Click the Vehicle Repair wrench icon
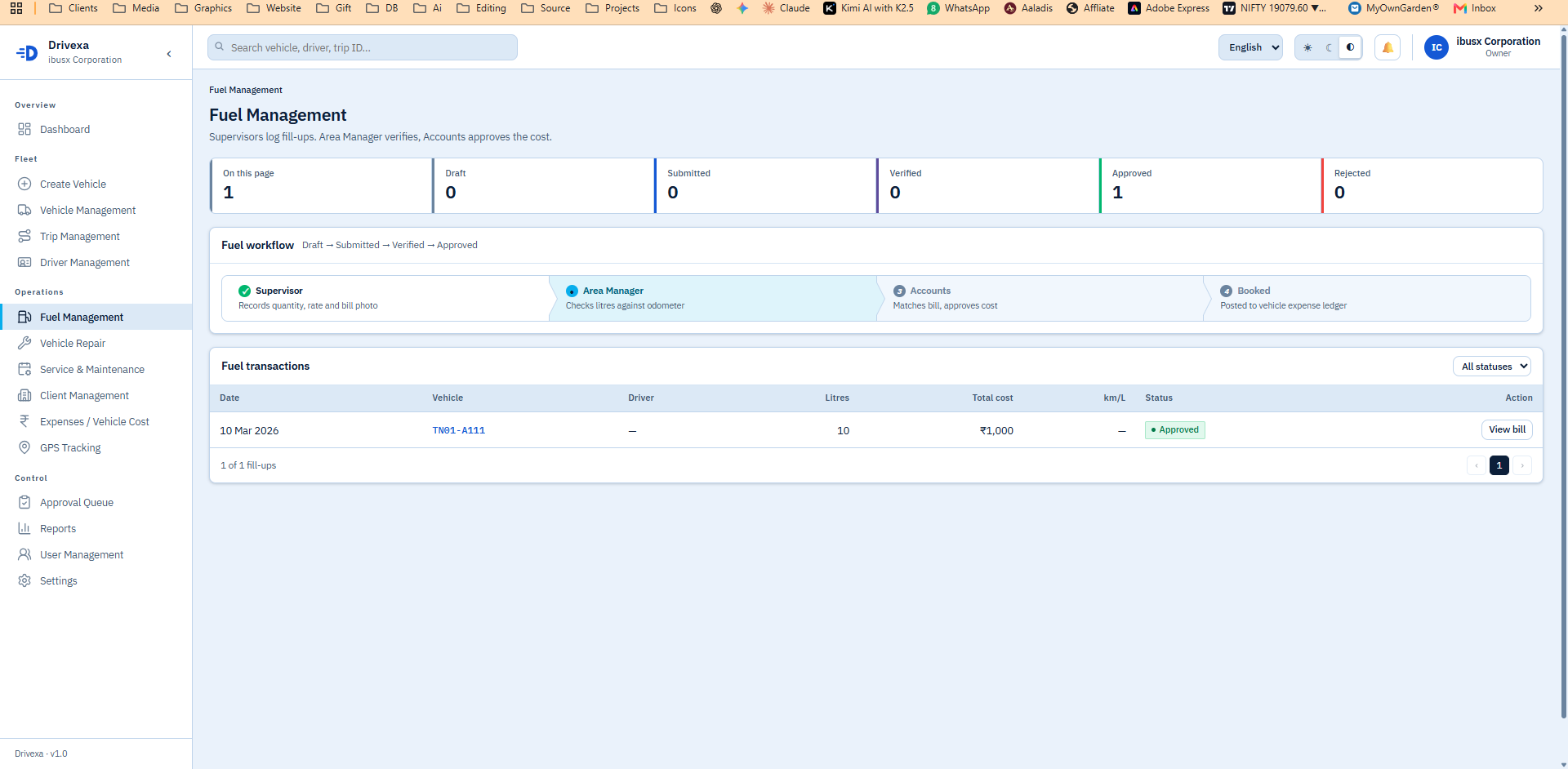This screenshot has width=1568, height=769. (24, 343)
